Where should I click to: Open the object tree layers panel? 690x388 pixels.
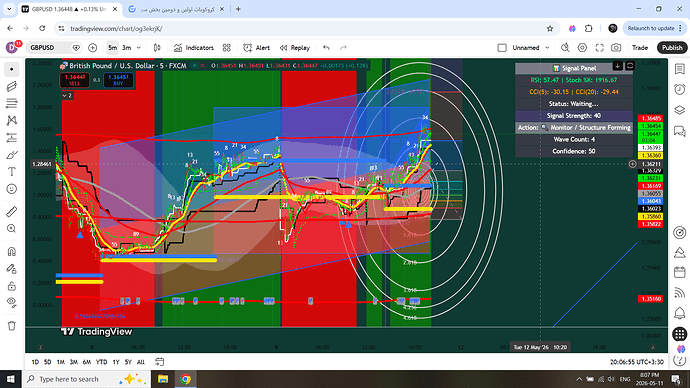tap(679, 110)
